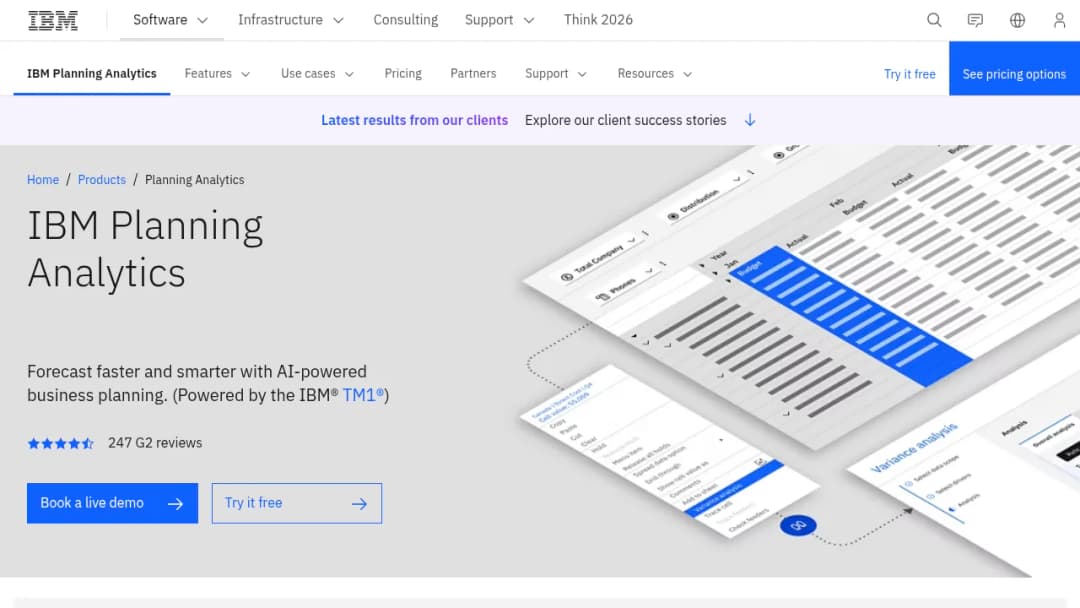Viewport: 1080px width, 608px height.
Task: Select the IBM Planning Analytics tab
Action: click(92, 74)
